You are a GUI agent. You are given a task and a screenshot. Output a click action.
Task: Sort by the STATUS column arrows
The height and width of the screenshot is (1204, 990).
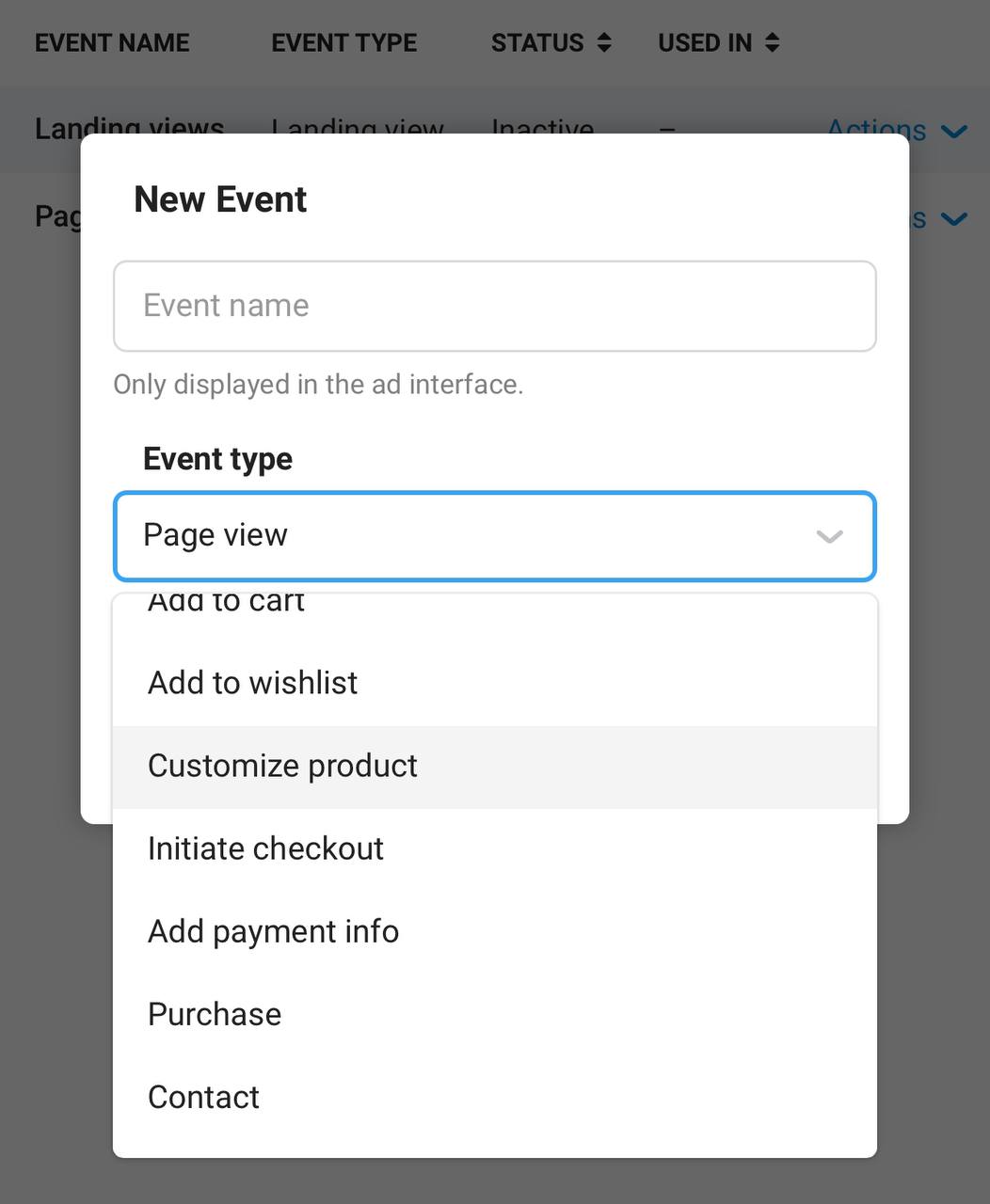click(x=604, y=42)
